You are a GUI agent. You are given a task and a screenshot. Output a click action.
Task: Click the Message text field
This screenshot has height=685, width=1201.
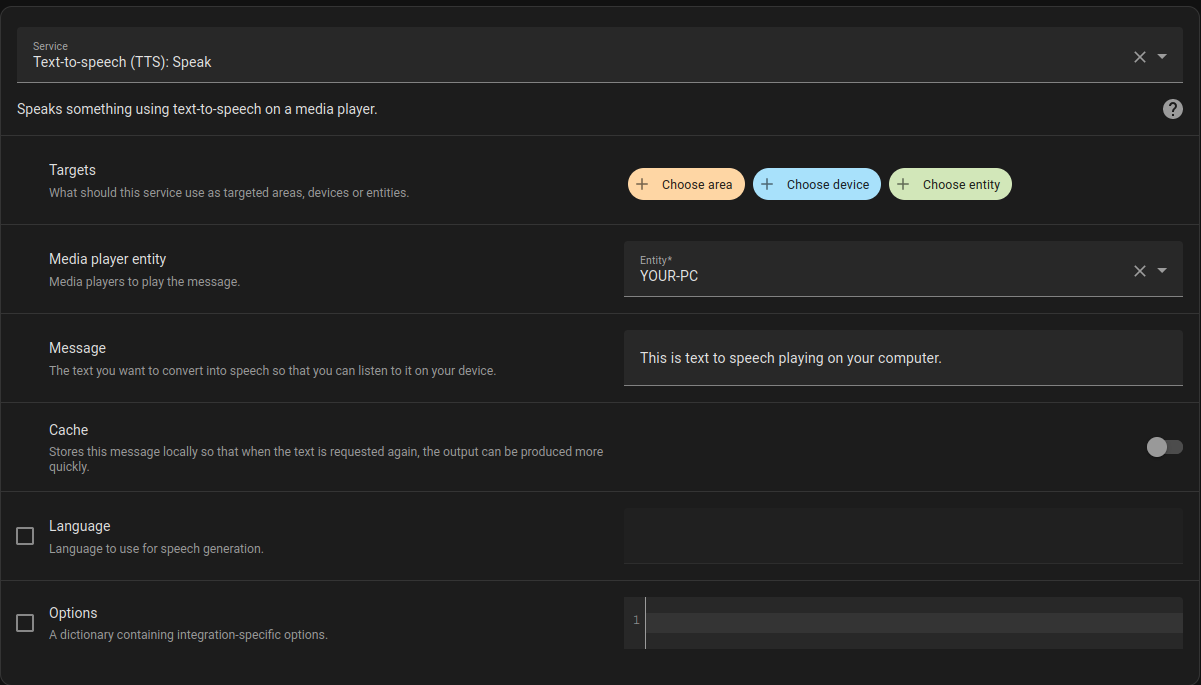pyautogui.click(x=900, y=357)
